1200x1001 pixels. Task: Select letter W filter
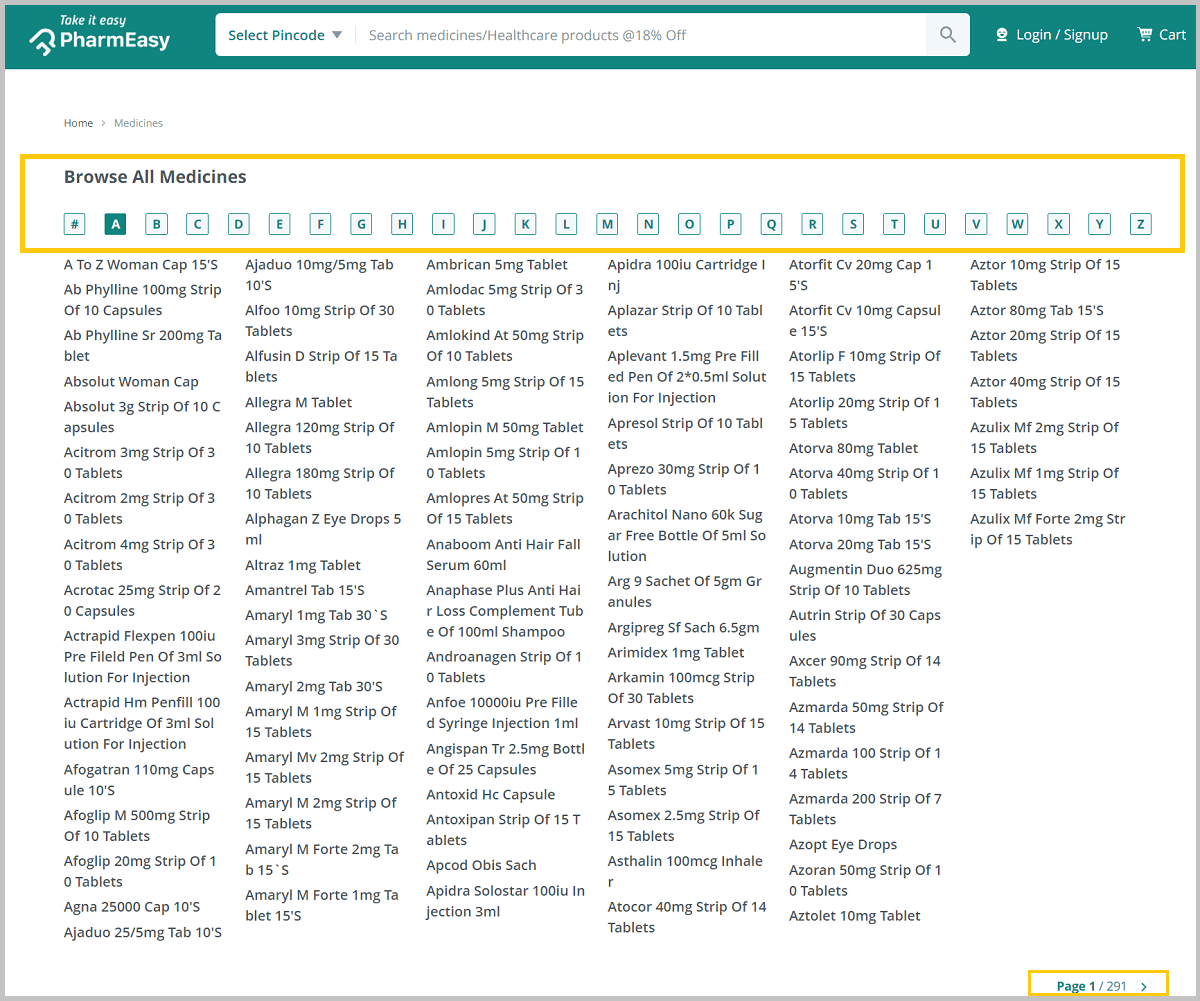[x=1017, y=224]
